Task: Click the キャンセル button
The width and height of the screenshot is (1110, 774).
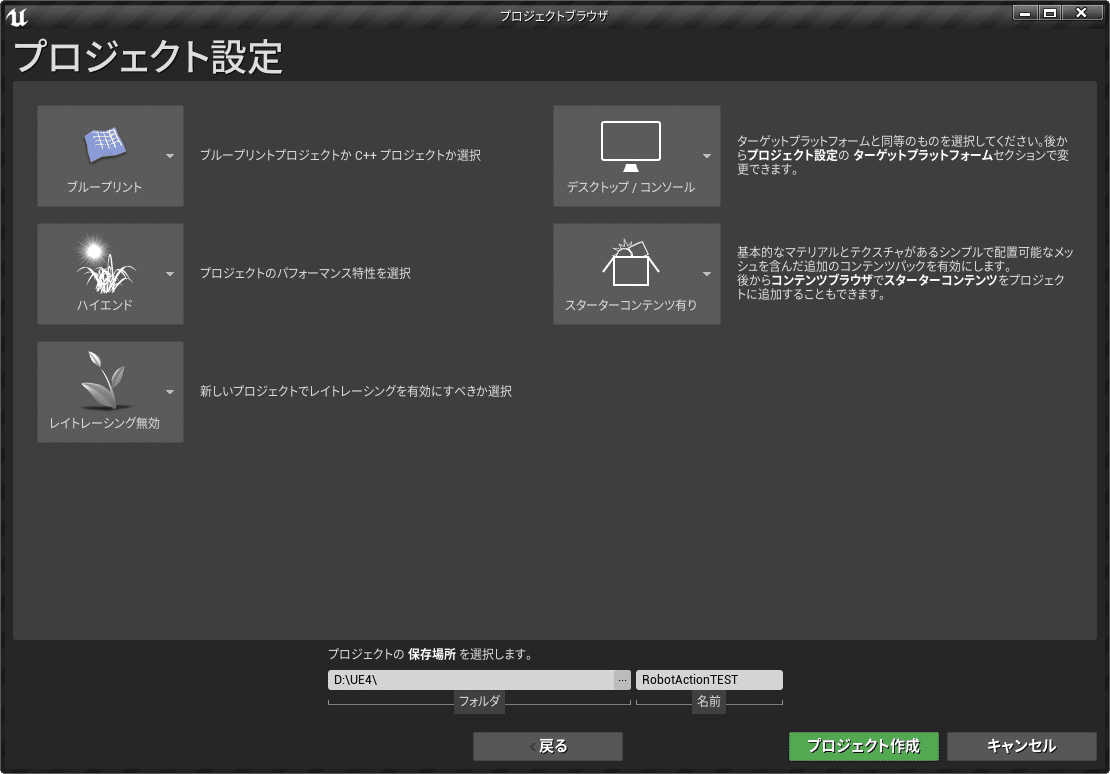Action: click(x=1021, y=746)
